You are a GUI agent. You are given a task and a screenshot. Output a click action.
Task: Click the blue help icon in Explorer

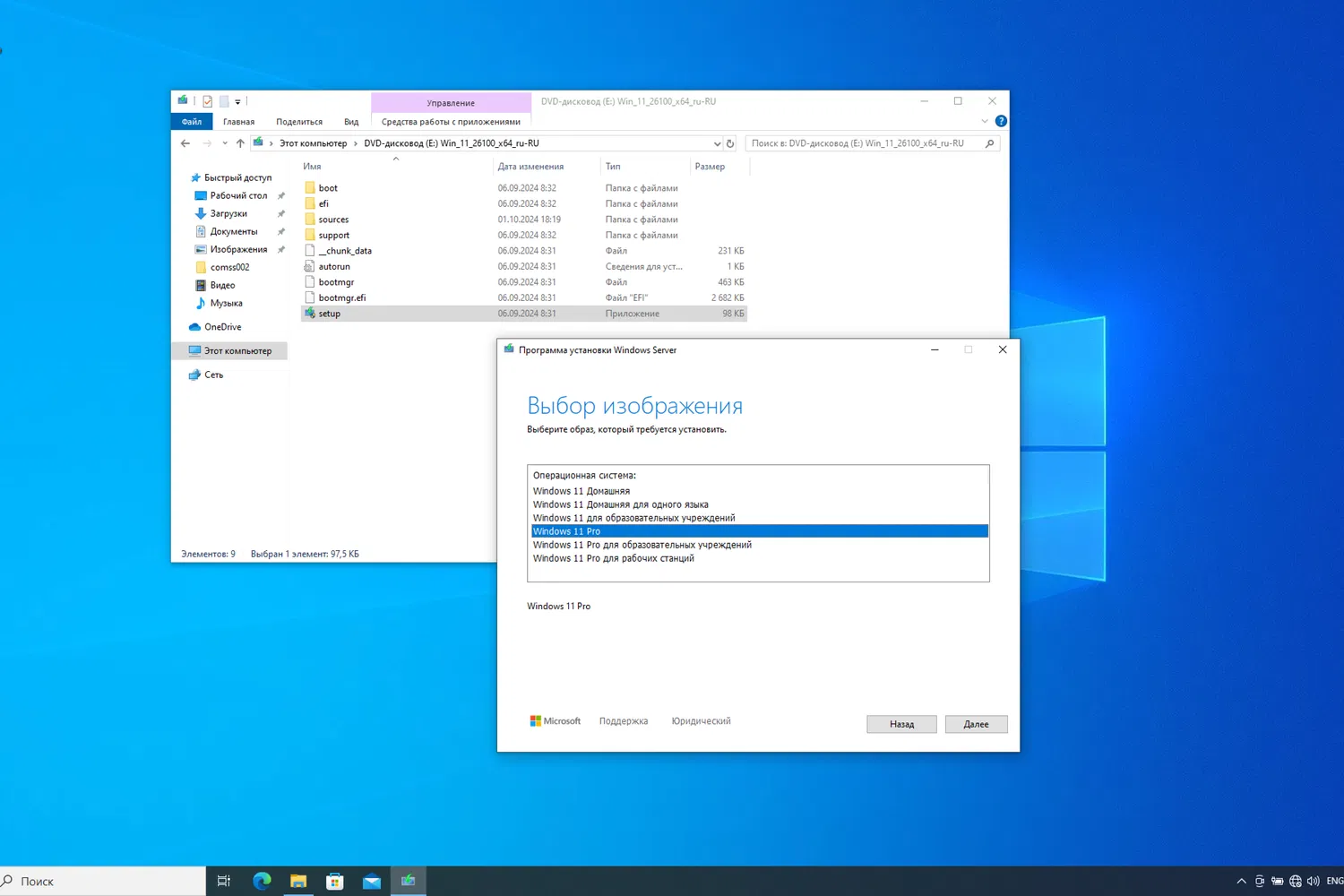point(1001,121)
